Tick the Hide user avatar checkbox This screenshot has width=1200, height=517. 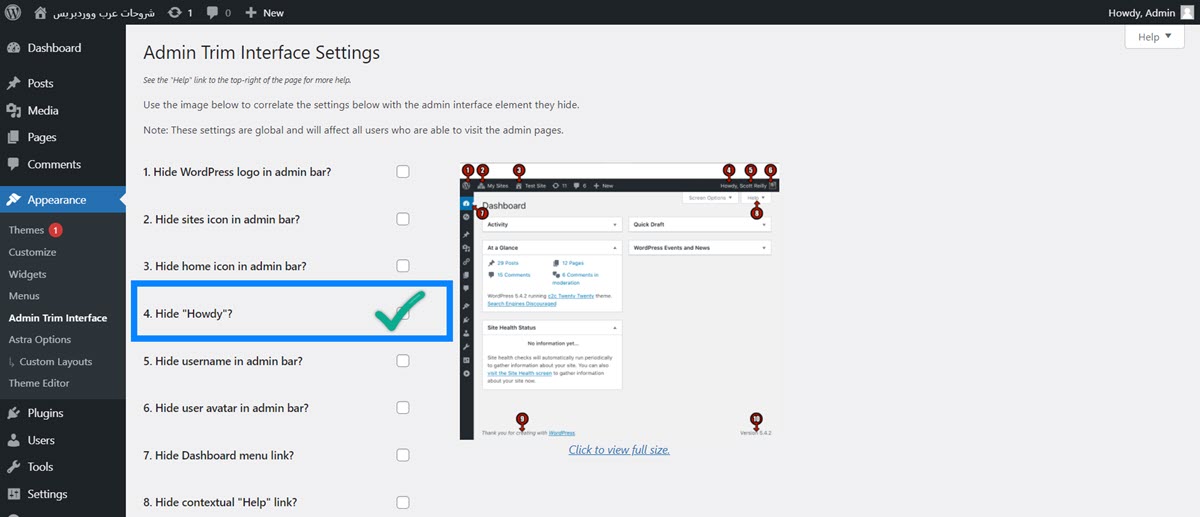(403, 408)
